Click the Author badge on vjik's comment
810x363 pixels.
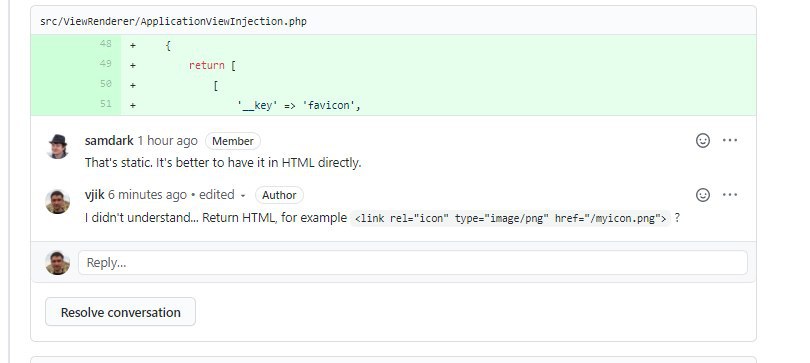[279, 195]
